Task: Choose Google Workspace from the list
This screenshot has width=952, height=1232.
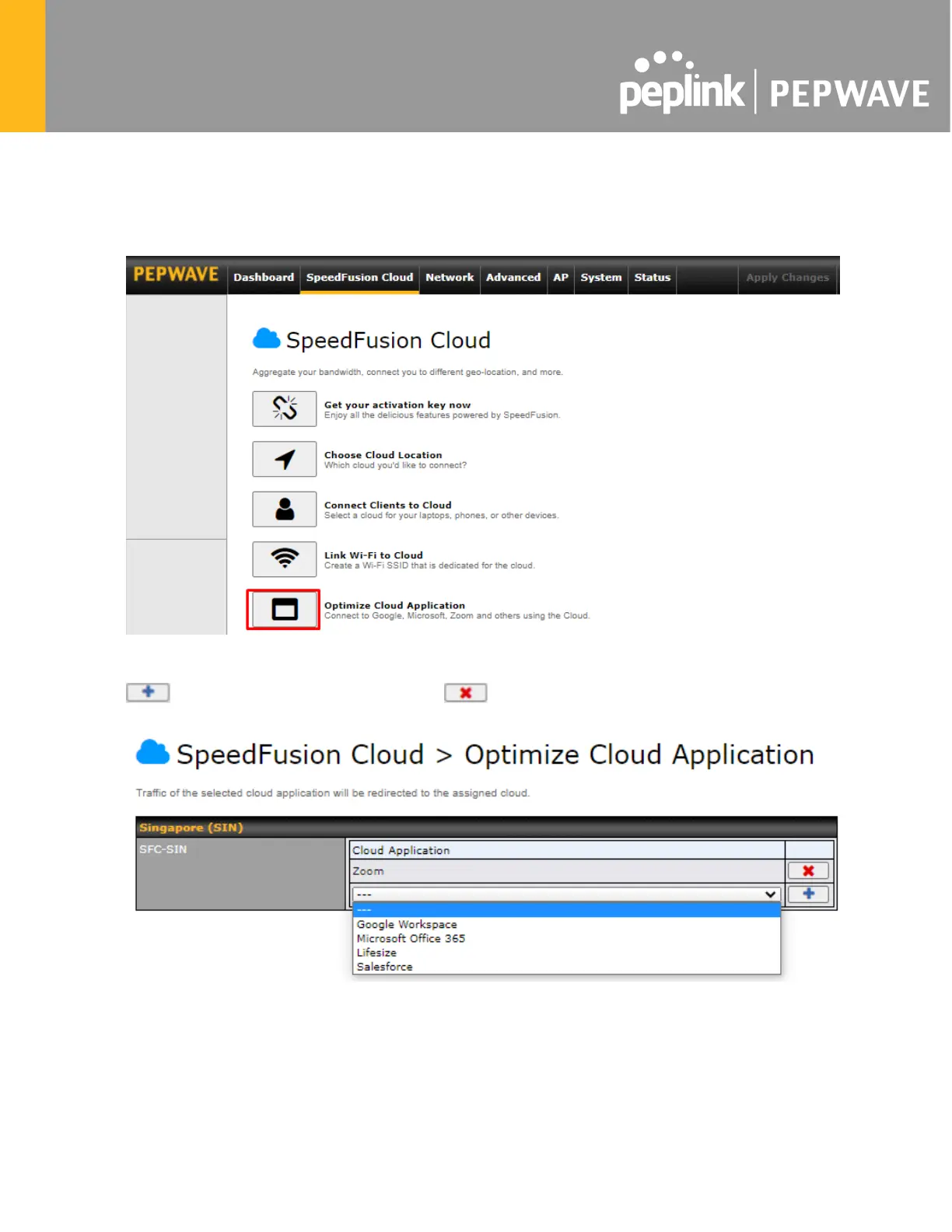Action: [566, 925]
